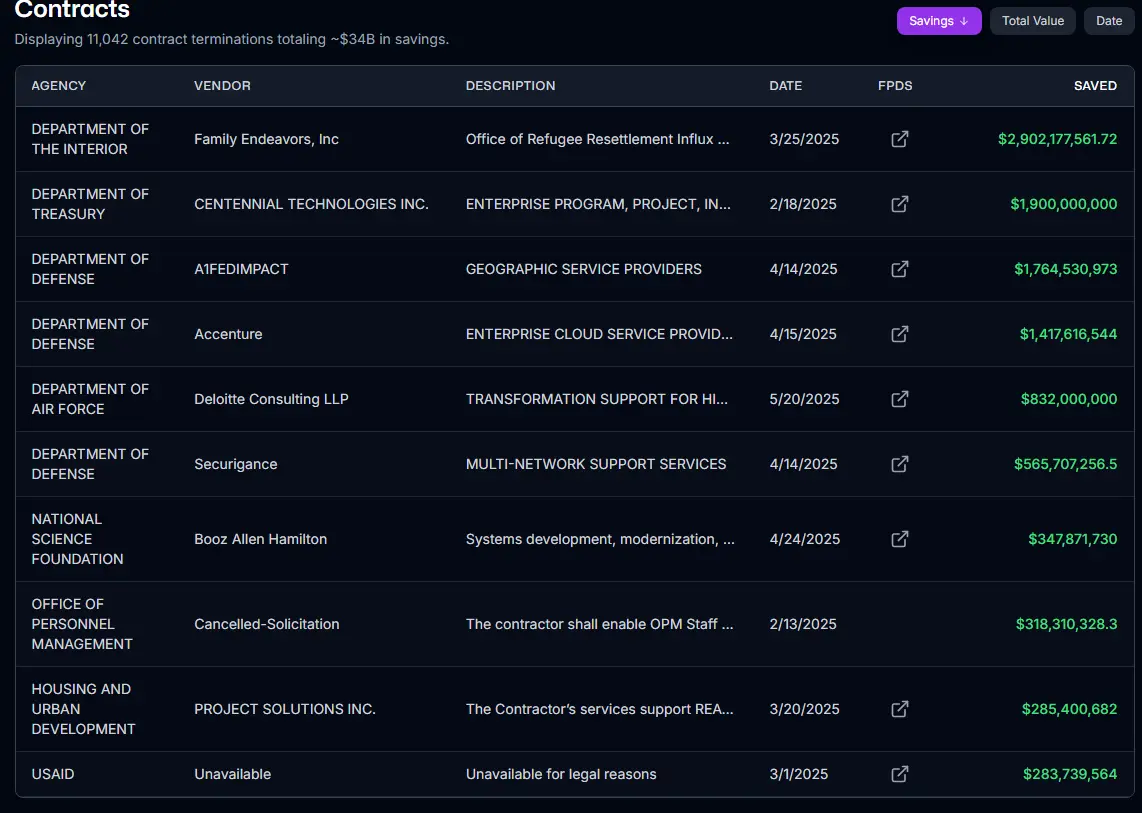Open FPDS link for Booz Allen Hamilton

pyautogui.click(x=899, y=539)
